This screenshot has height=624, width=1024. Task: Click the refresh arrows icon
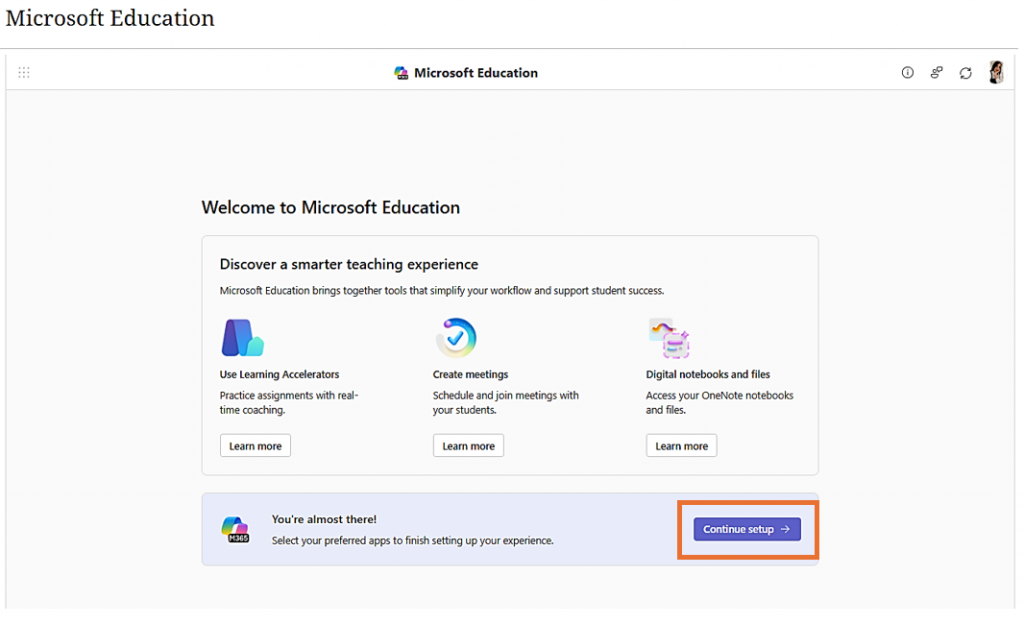[966, 73]
